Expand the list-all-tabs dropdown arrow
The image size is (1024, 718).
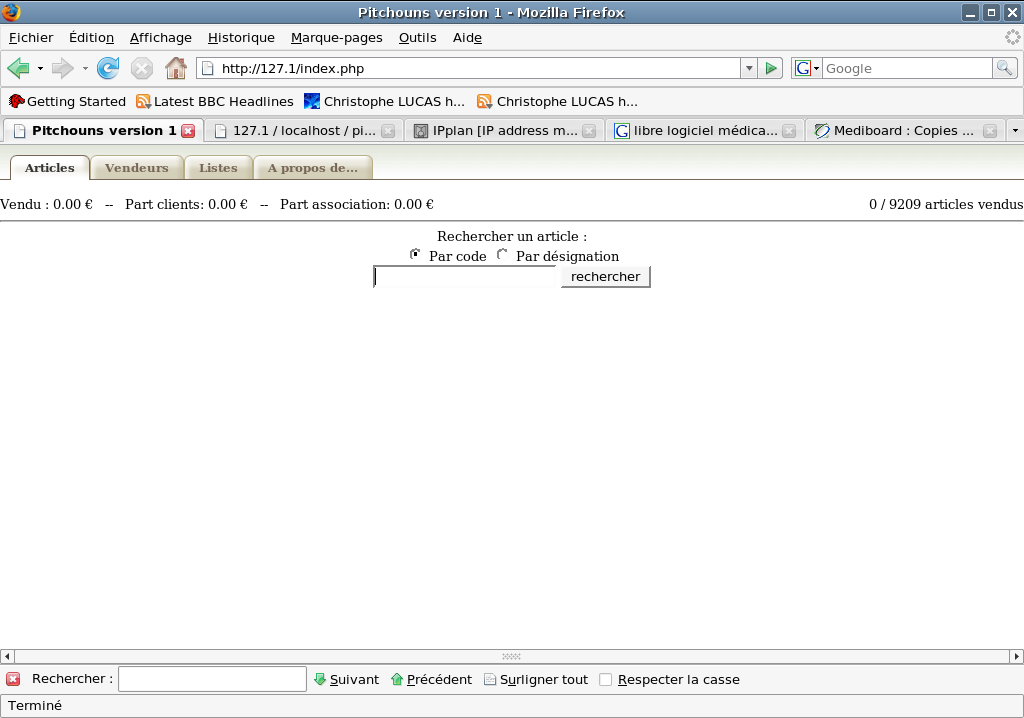1015,131
